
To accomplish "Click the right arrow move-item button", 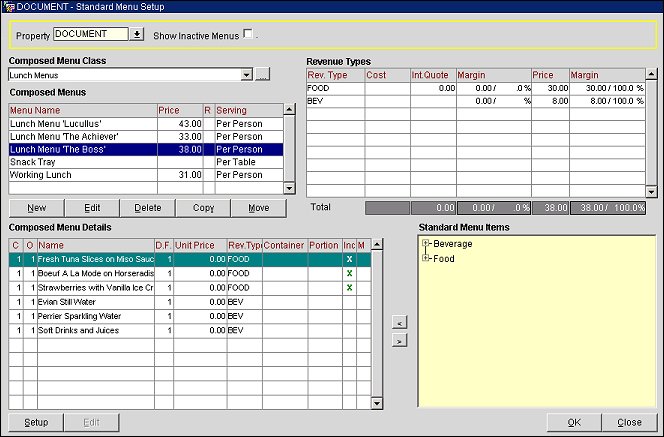I will (397, 341).
